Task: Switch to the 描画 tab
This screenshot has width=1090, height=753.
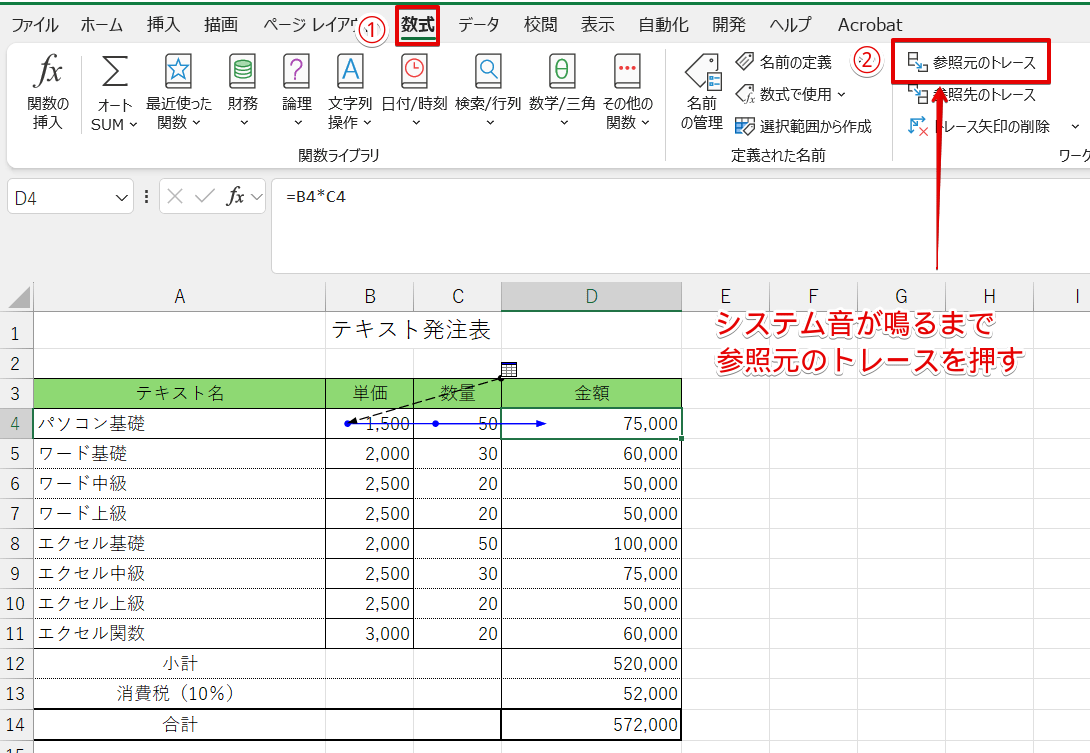Action: (x=221, y=25)
